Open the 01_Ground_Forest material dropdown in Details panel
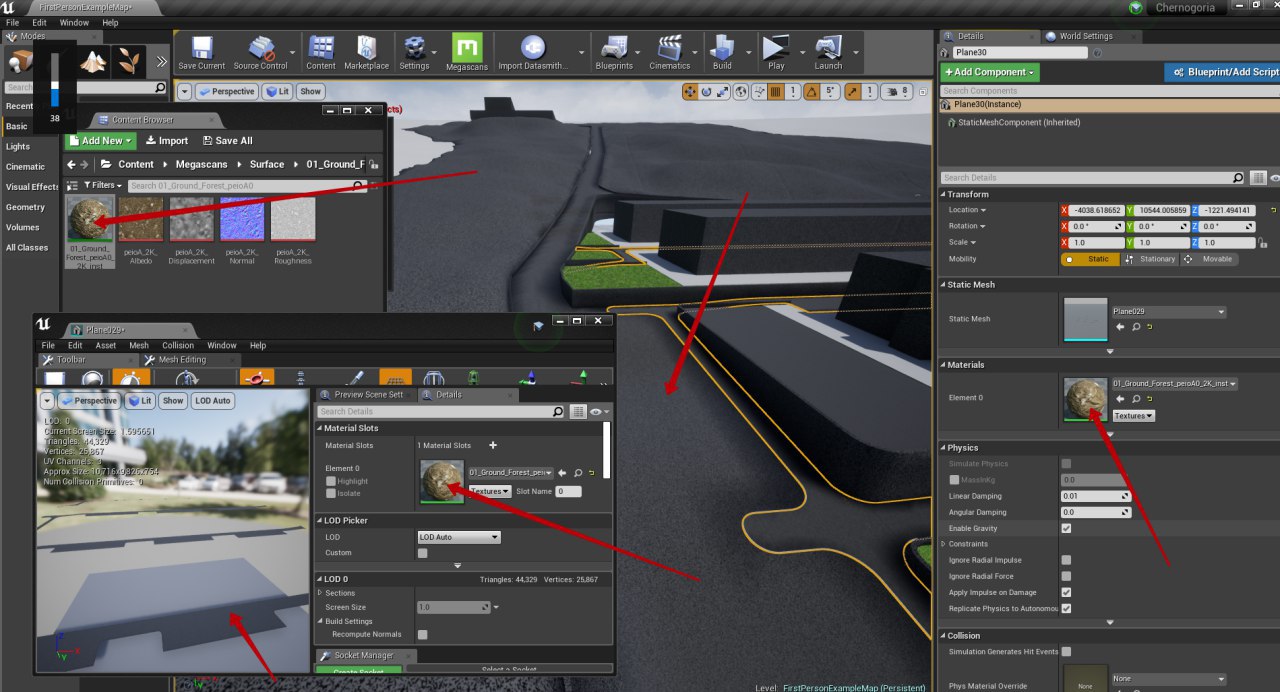Screen dimensions: 1280x692 pos(1175,383)
